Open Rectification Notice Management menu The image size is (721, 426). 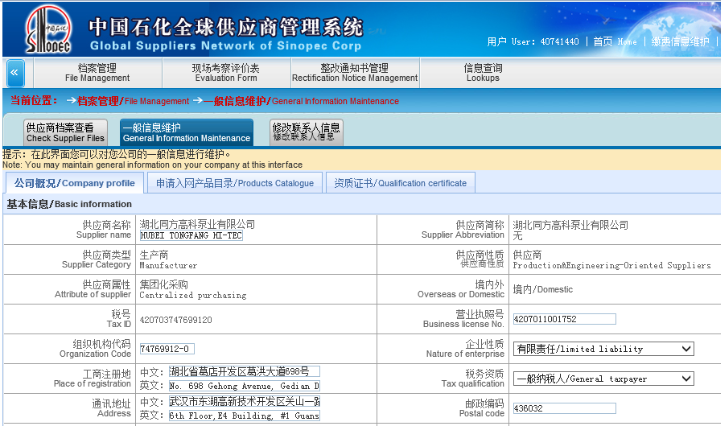354,73
